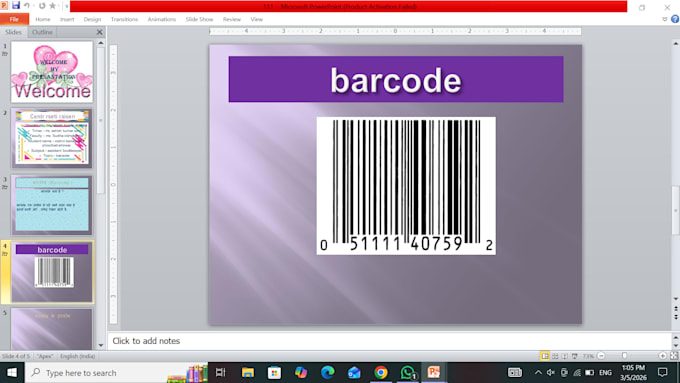680x383 pixels.
Task: Fit slide to current window
Action: [674, 356]
